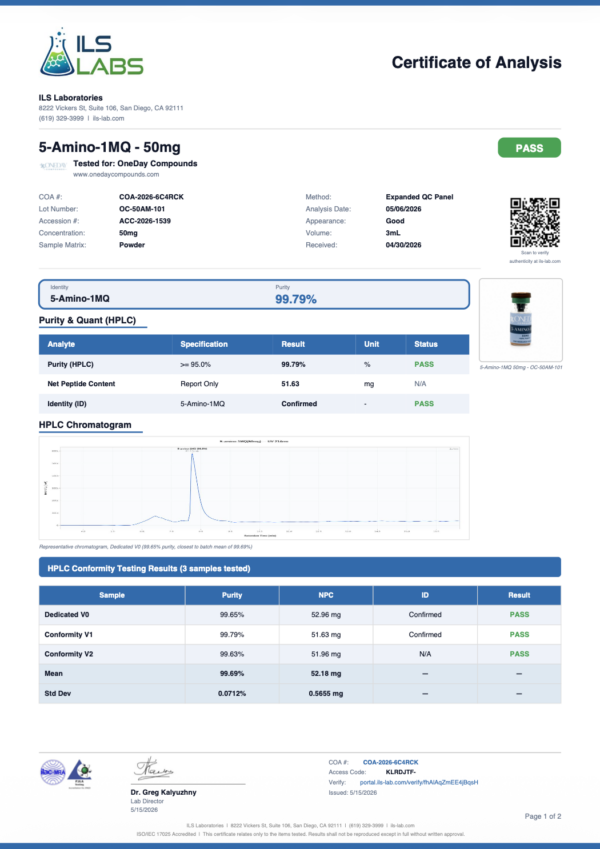The image size is (600, 849).
Task: Click the Dedicated V0 row label
Action: point(65,615)
